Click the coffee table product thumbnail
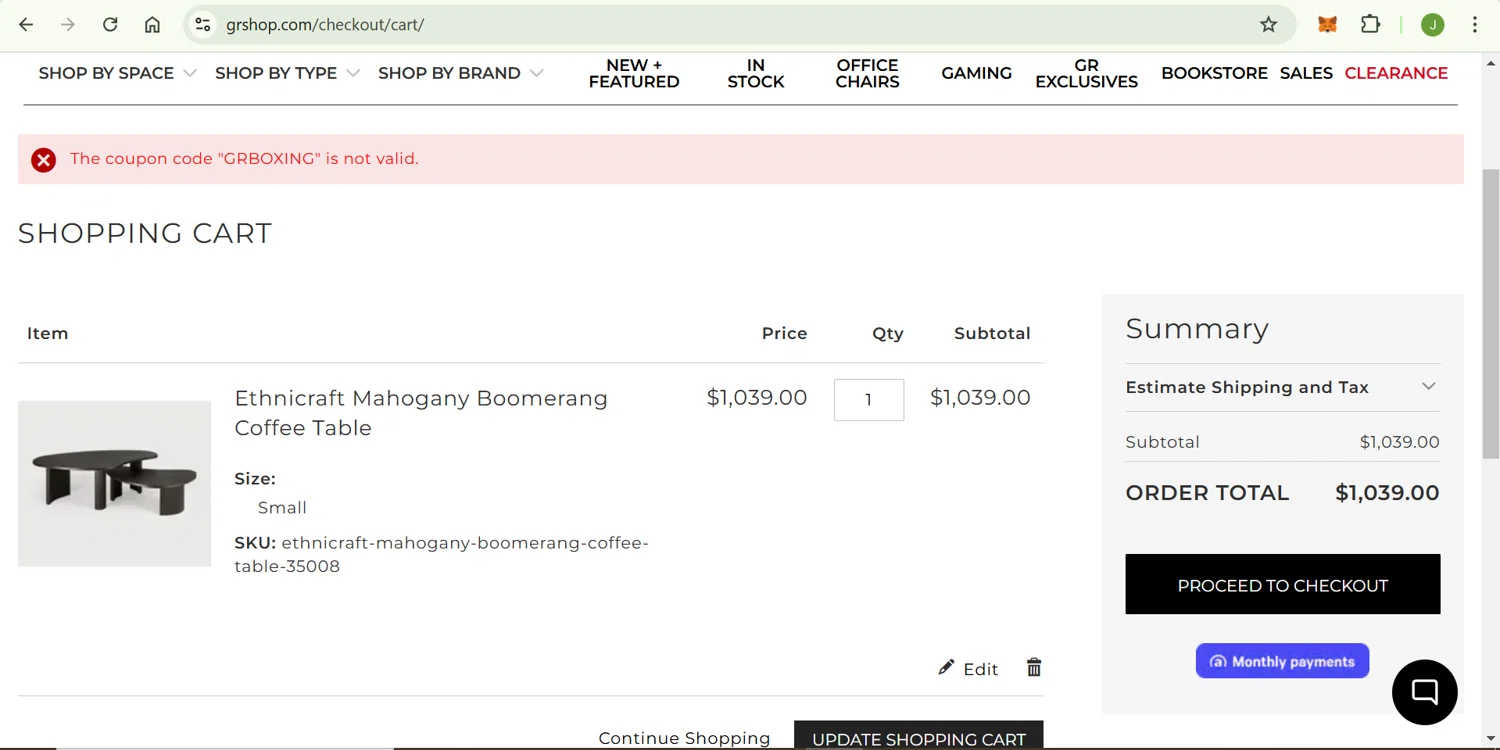 pyautogui.click(x=114, y=484)
